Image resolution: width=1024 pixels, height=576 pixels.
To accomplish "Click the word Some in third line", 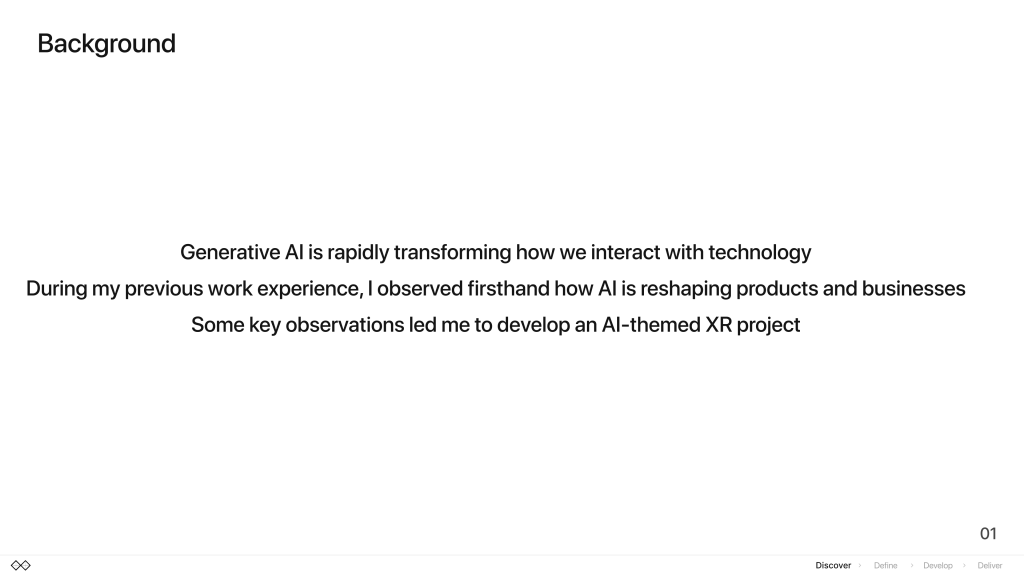I will (217, 325).
